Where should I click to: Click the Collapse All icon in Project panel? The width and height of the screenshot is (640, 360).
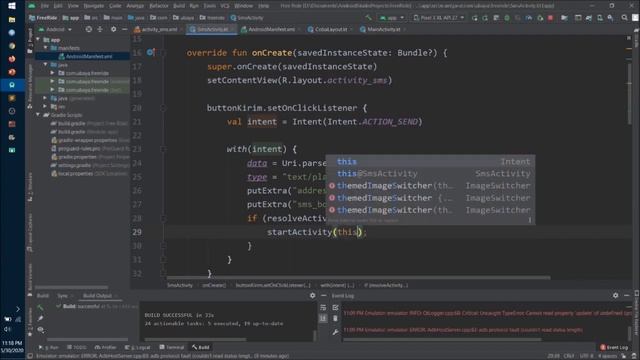click(100, 29)
